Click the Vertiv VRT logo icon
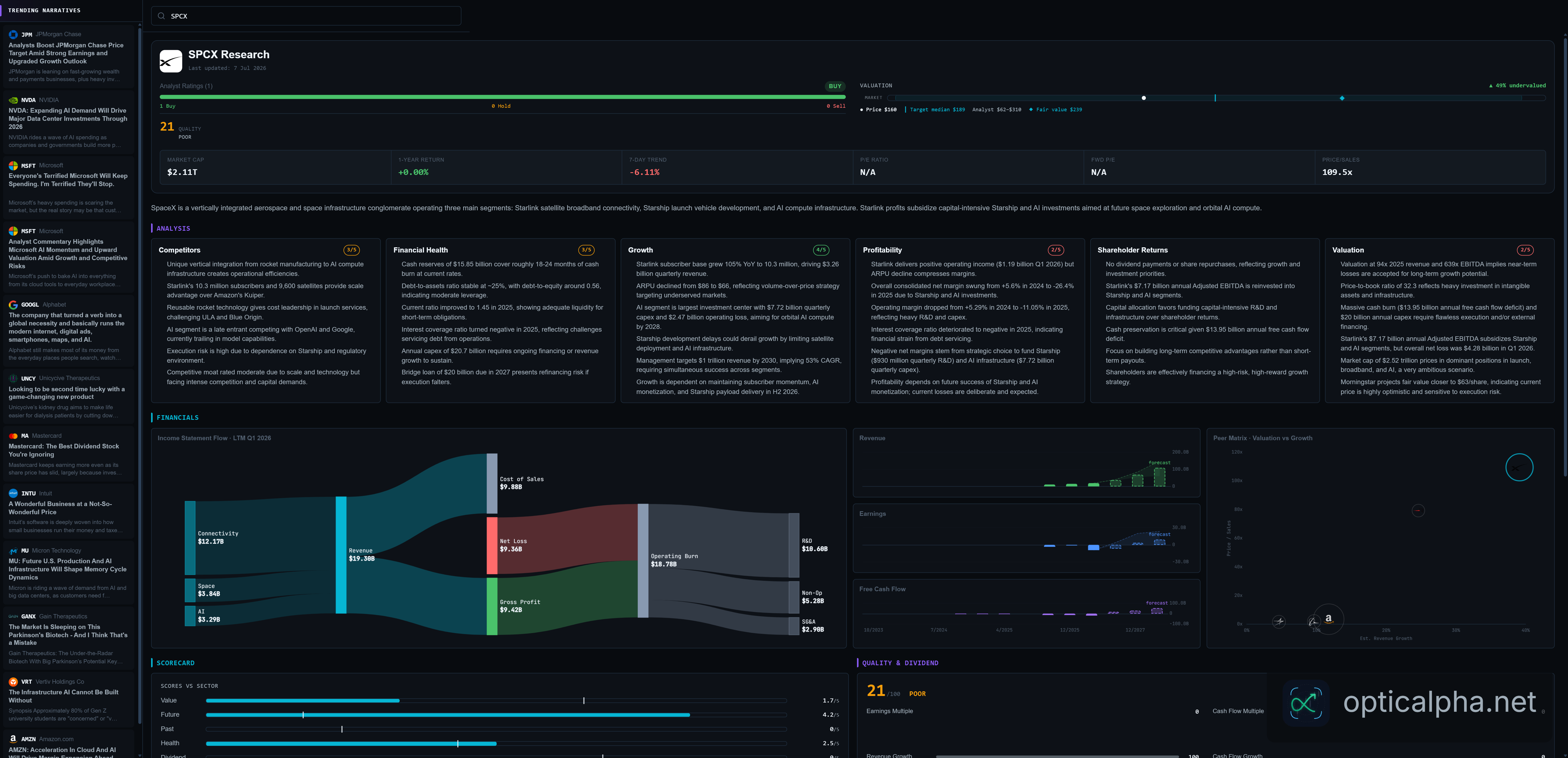This screenshot has width=1568, height=758. (13, 682)
